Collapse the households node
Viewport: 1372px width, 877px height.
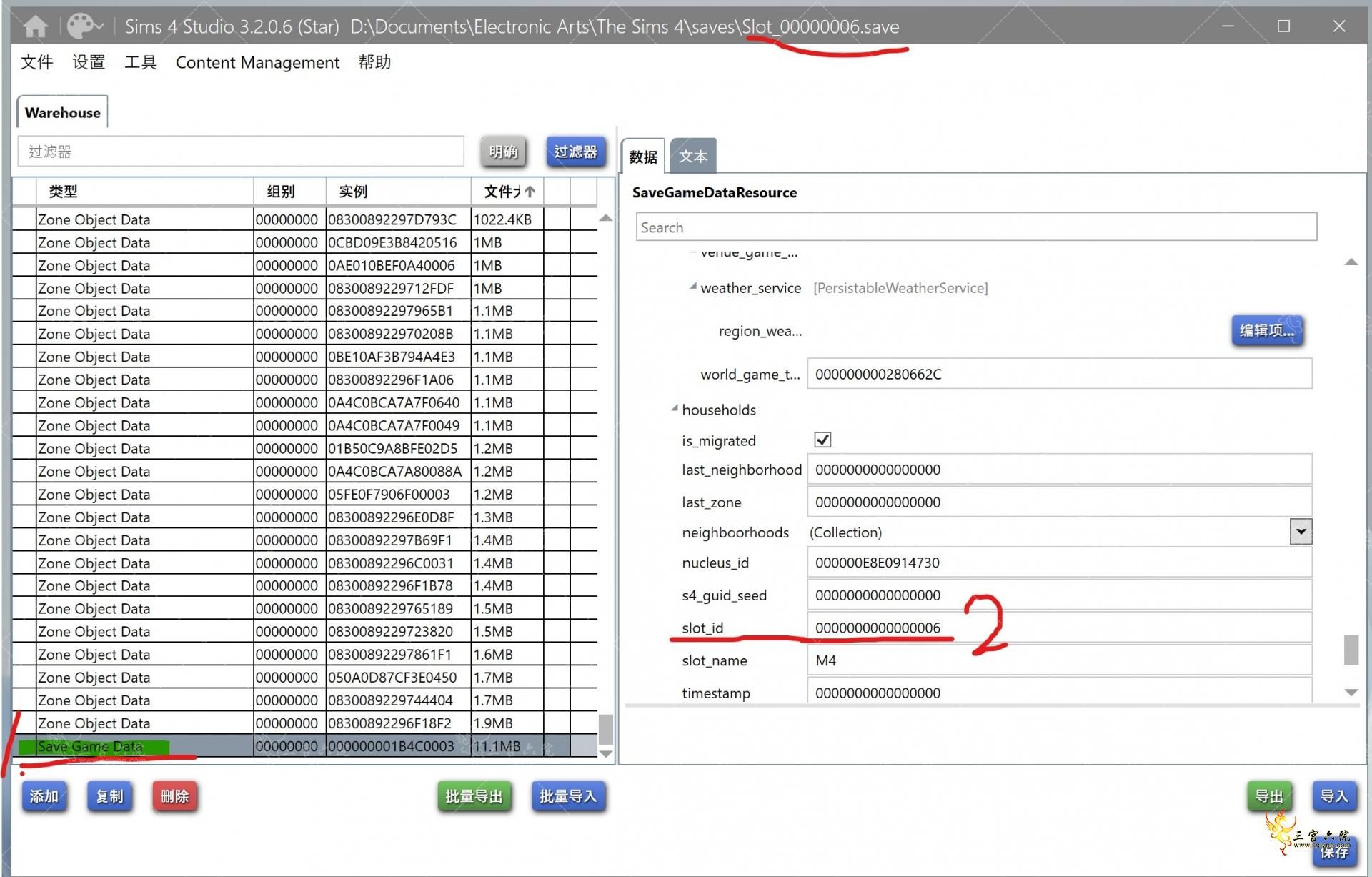pos(674,409)
